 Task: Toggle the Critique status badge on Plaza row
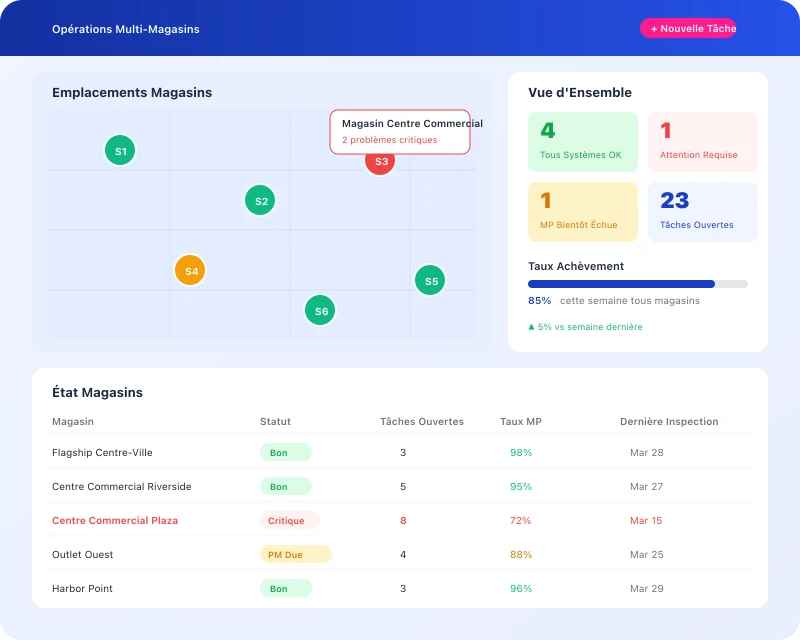(289, 520)
